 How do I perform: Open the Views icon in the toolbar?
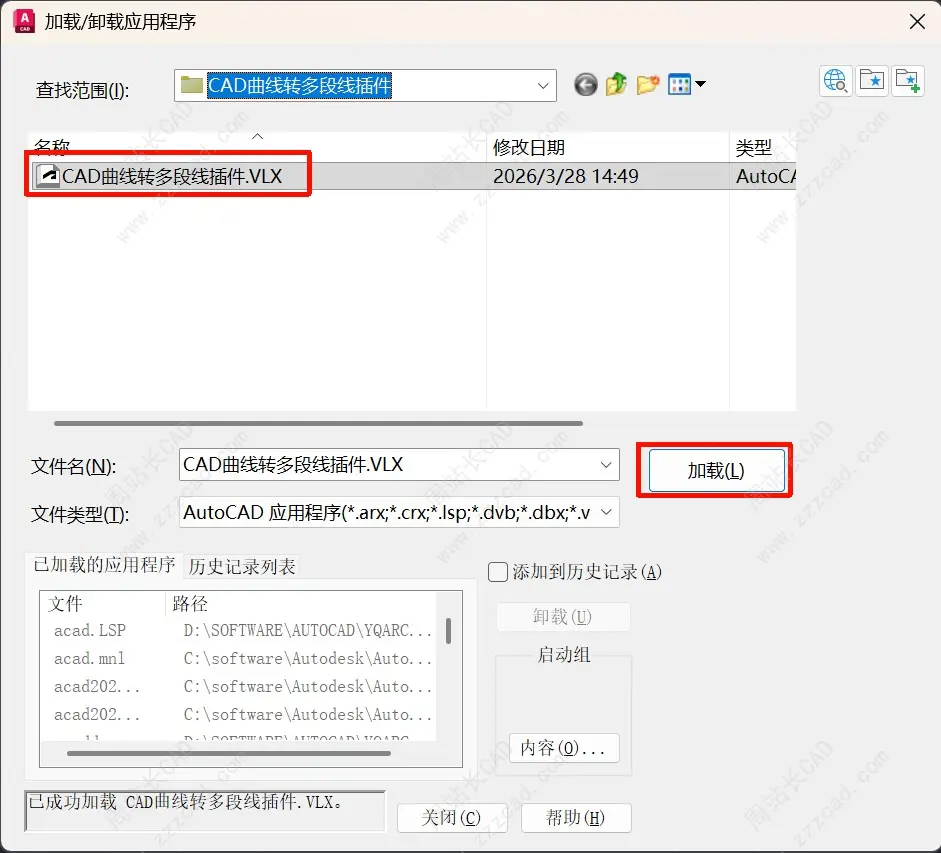point(679,84)
